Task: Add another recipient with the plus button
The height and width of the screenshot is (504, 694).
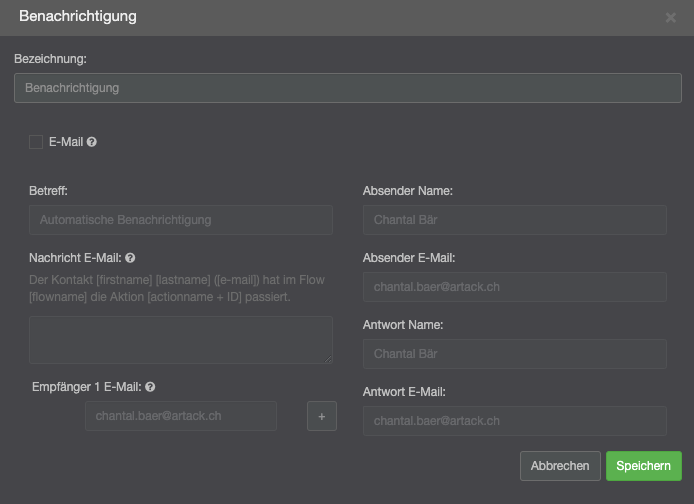Action: coord(322,416)
